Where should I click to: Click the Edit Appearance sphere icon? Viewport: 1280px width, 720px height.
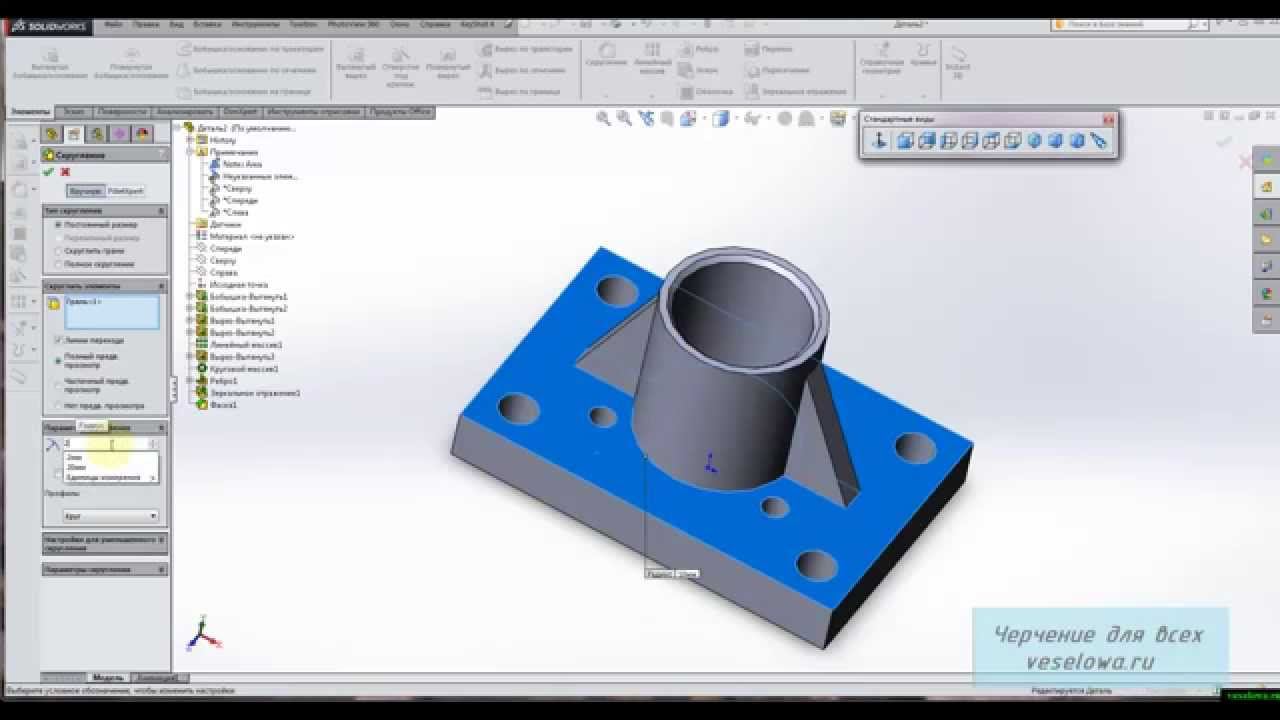coord(784,118)
